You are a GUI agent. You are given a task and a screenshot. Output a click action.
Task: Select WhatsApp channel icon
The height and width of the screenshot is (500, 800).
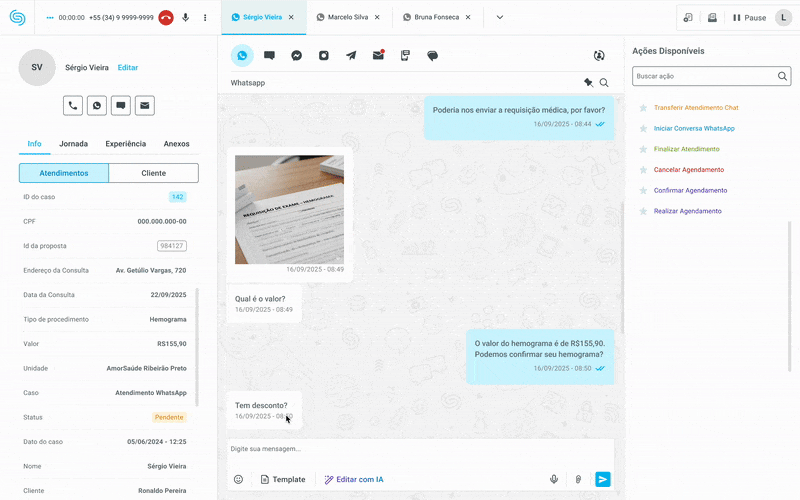[x=242, y=55]
